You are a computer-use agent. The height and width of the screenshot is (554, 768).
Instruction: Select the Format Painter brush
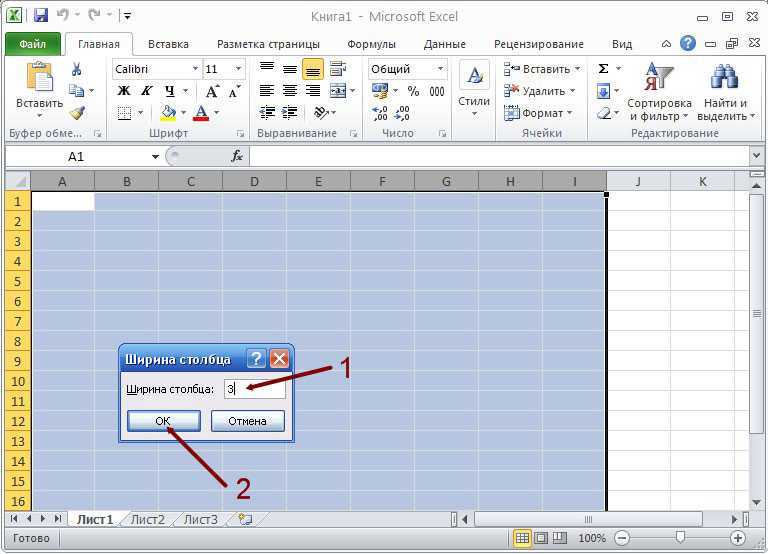click(77, 113)
